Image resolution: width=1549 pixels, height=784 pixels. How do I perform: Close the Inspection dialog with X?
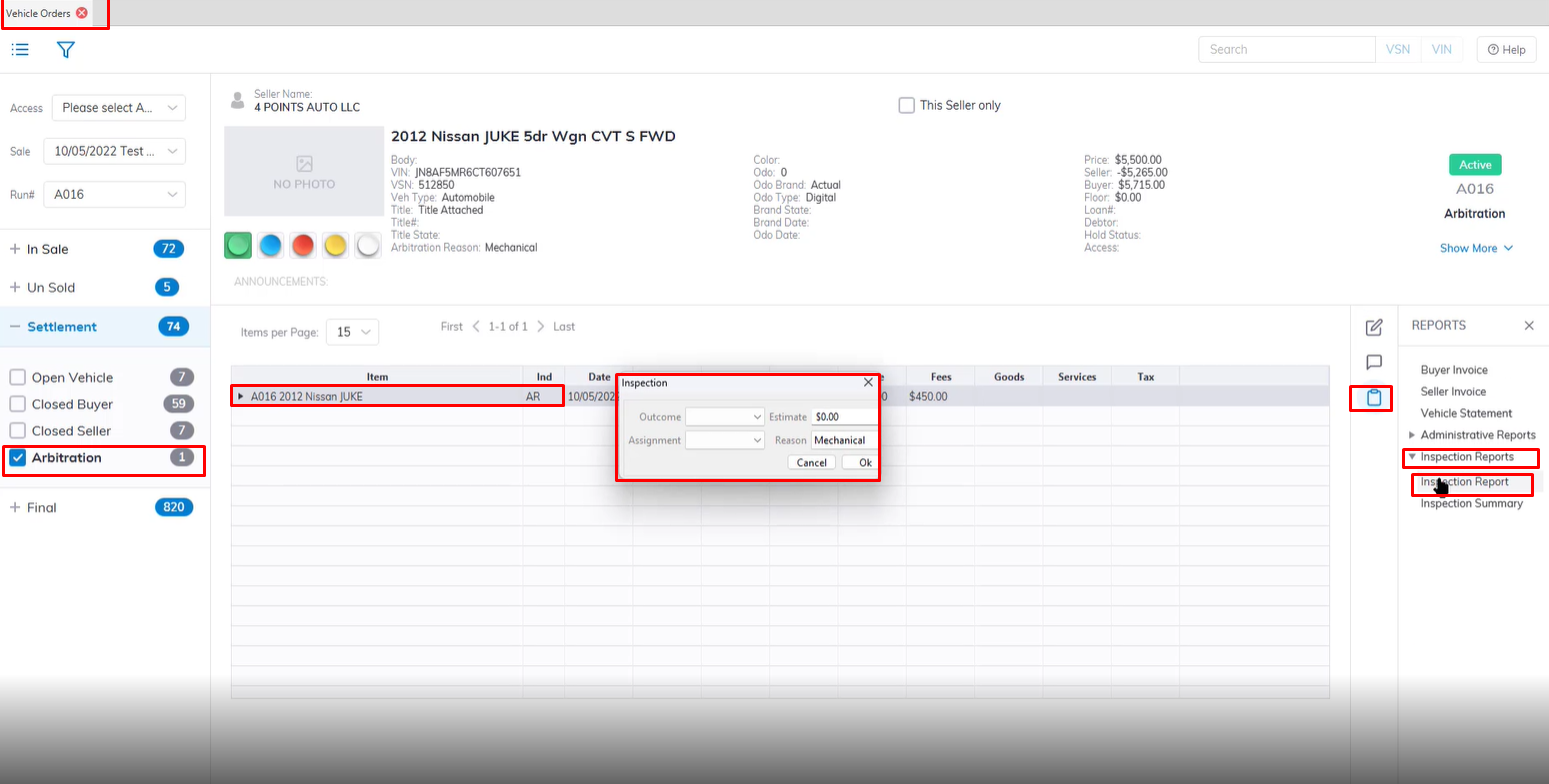coord(867,382)
